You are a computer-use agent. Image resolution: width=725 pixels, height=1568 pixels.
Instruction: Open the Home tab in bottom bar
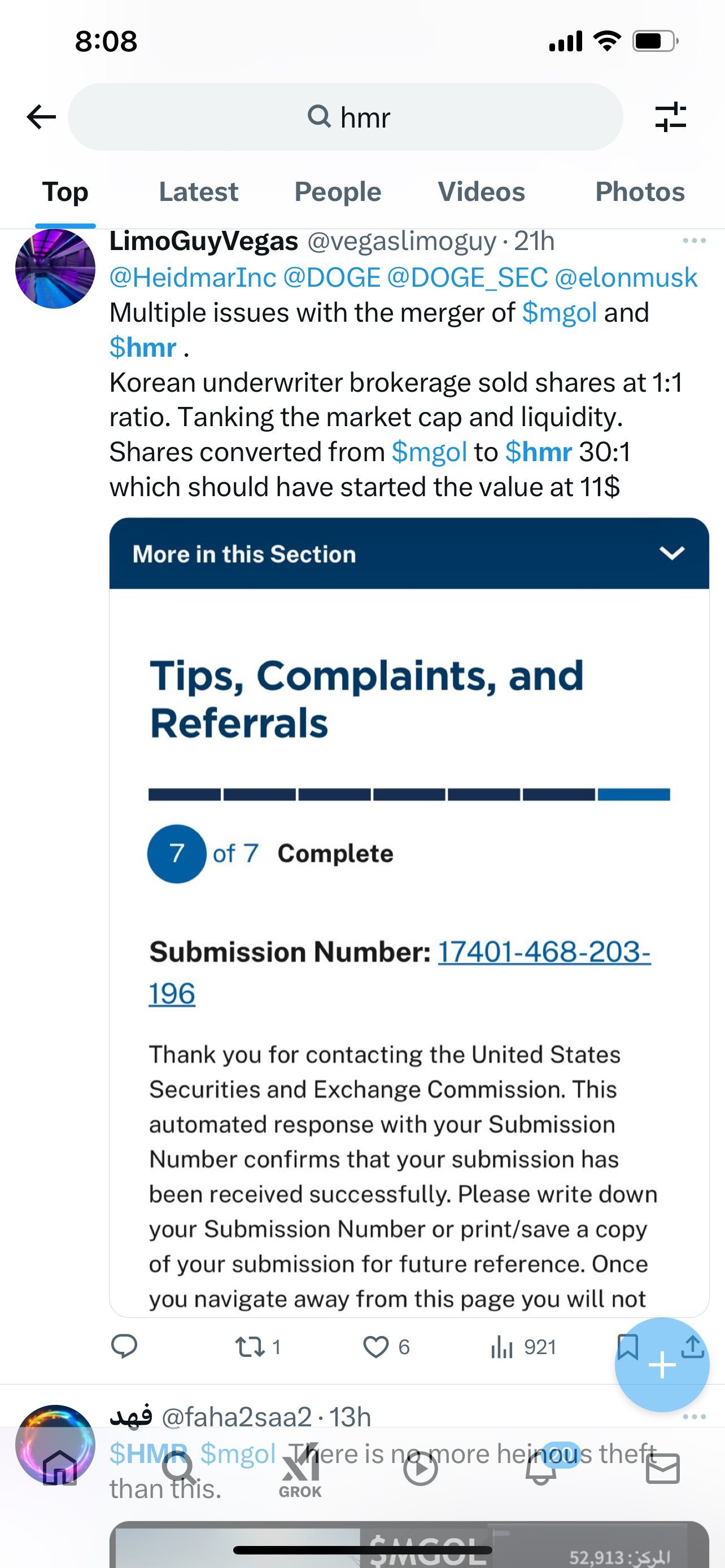60,1468
